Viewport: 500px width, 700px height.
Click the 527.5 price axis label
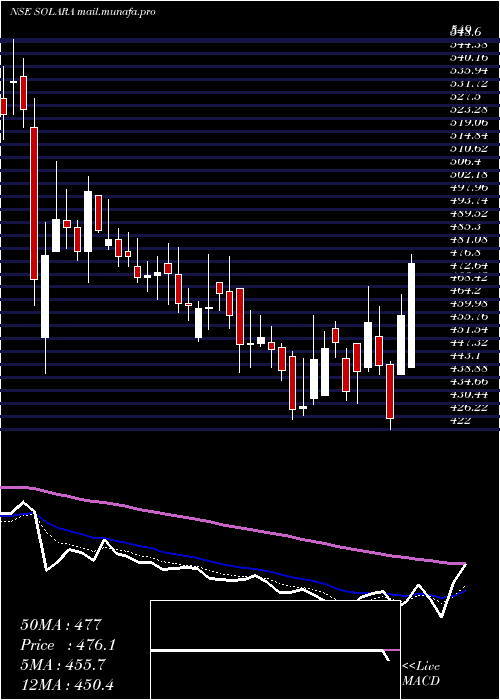click(466, 96)
